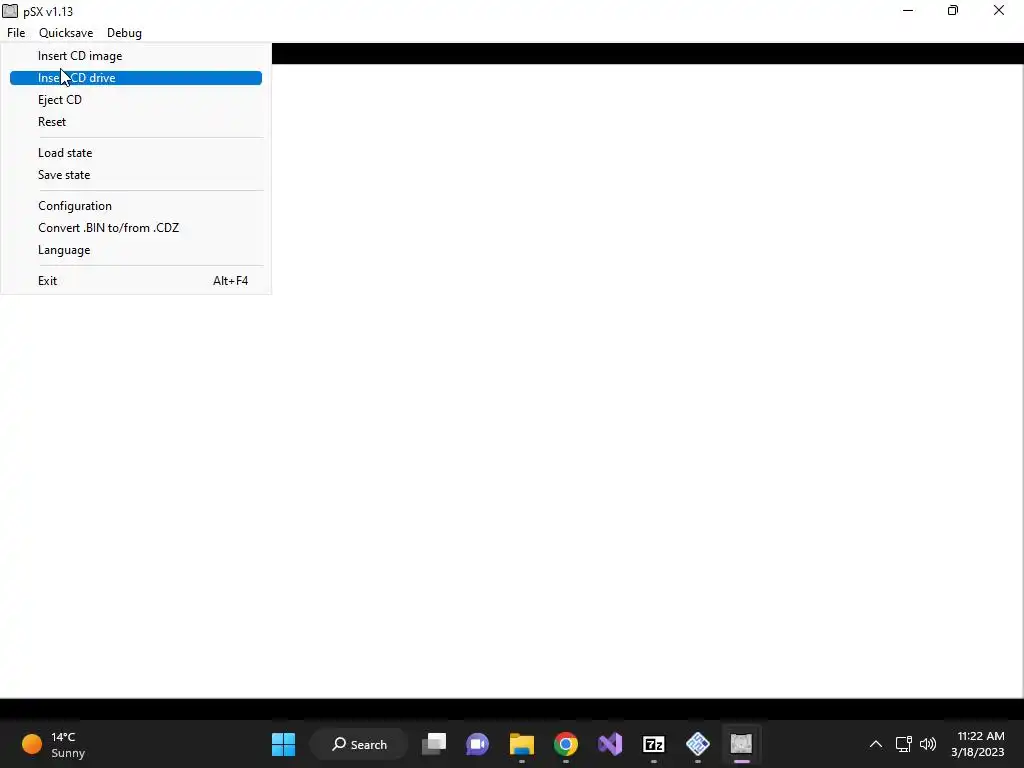The image size is (1024, 768).
Task: Open 7-Zip from taskbar
Action: click(x=654, y=744)
